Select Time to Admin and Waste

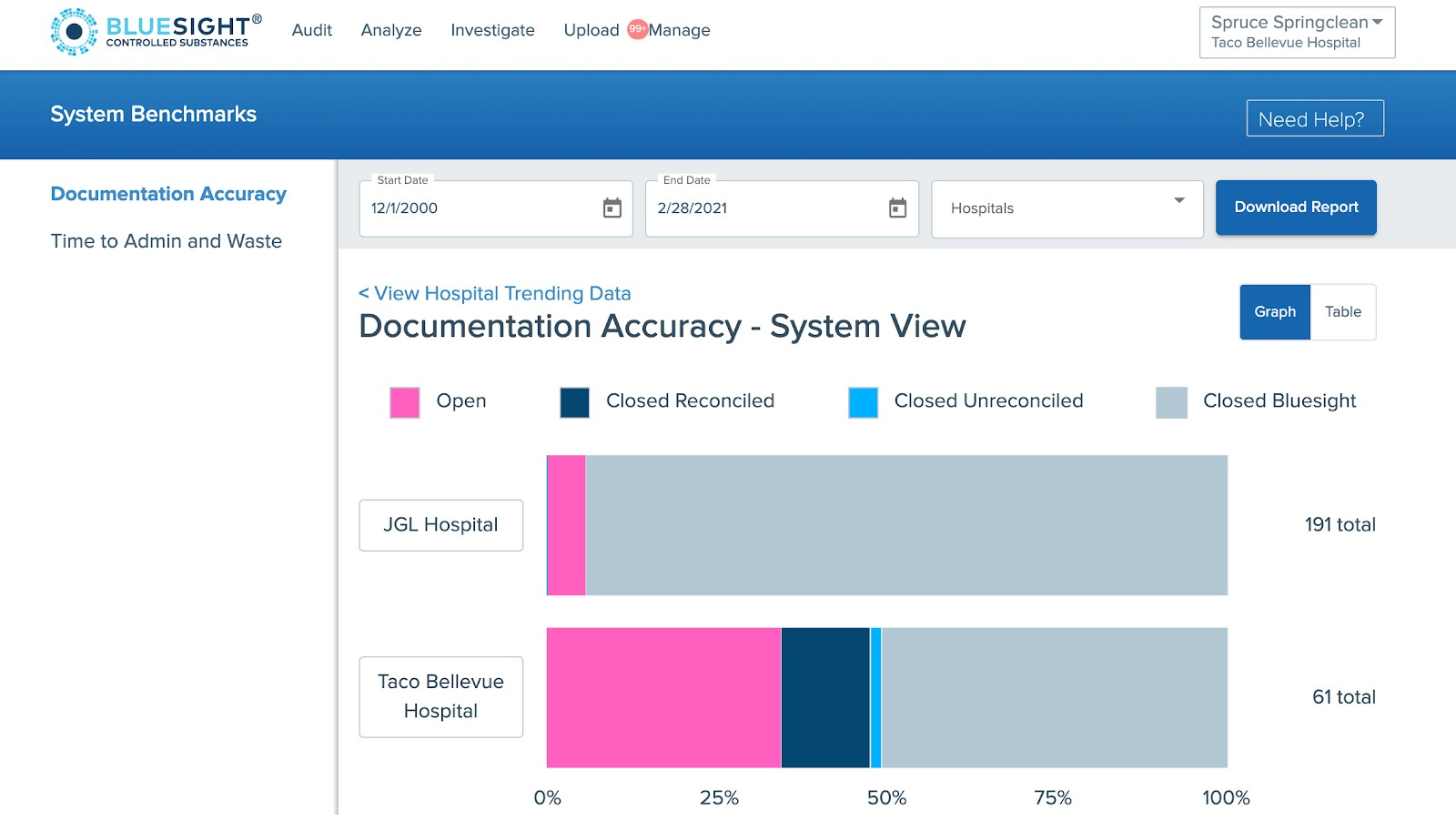(x=167, y=241)
